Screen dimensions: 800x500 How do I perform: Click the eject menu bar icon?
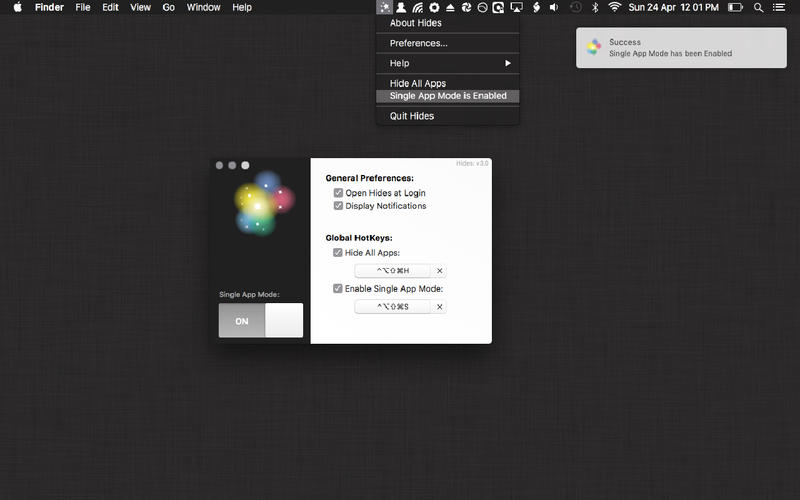tap(450, 7)
